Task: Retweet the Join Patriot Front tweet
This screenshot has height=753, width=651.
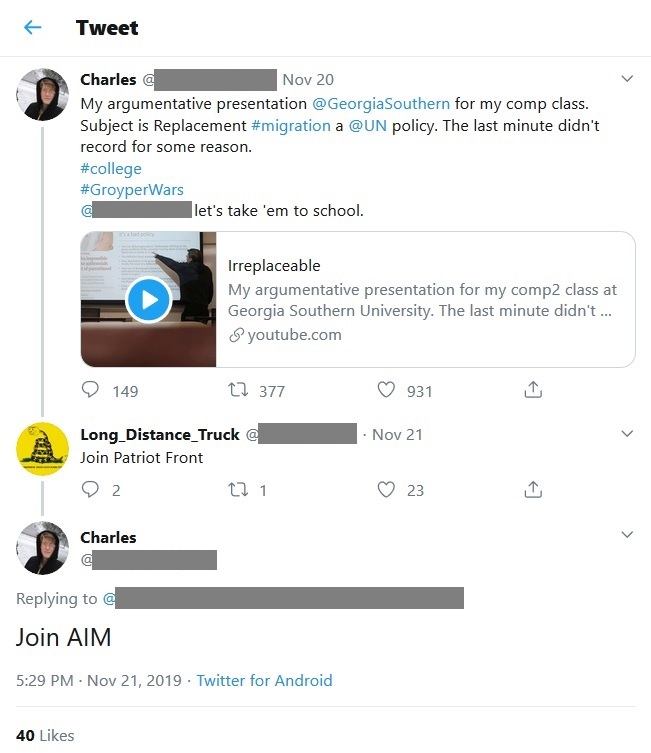Action: point(238,489)
